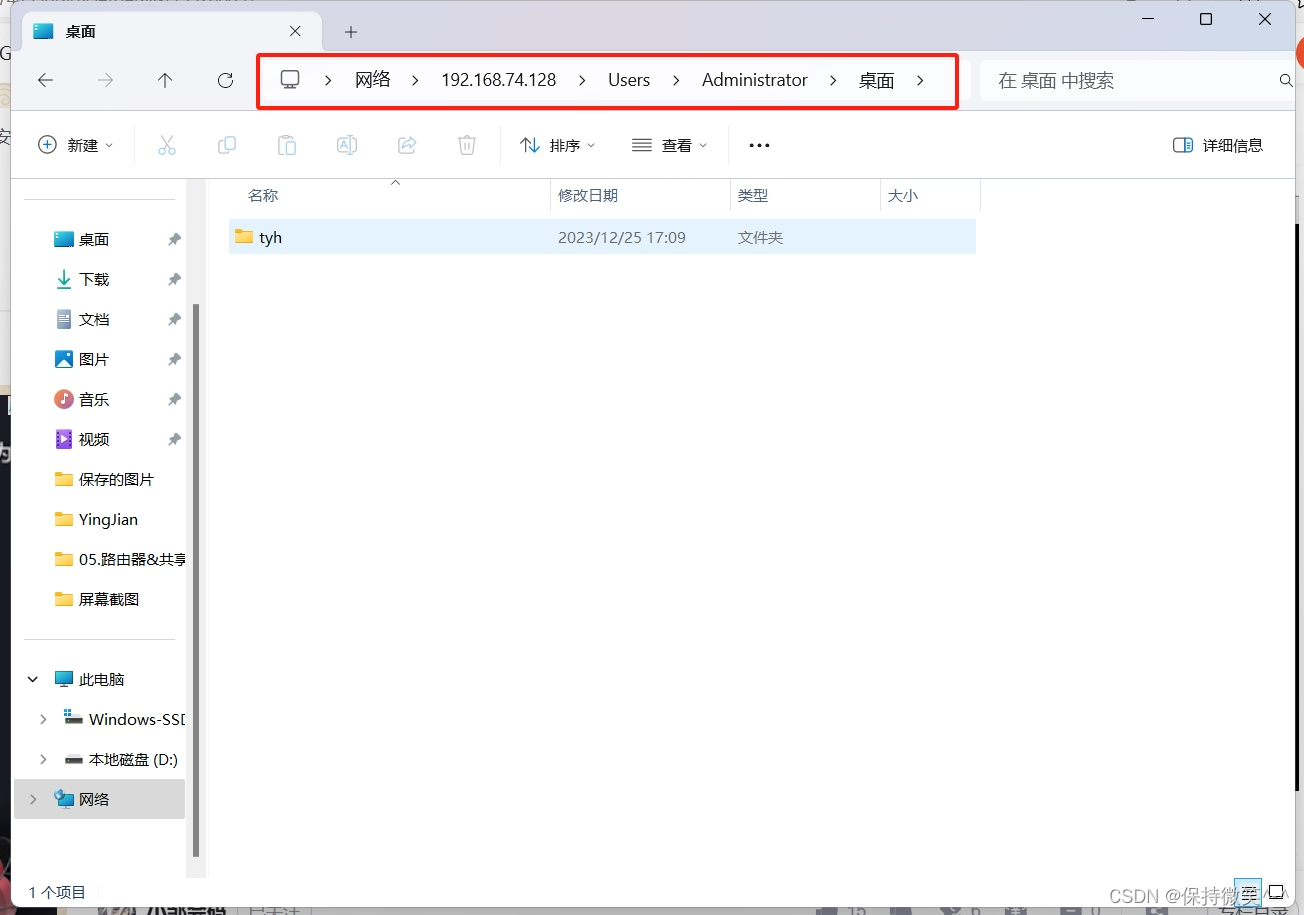Click the search magnifier icon
This screenshot has width=1304, height=915.
tap(1286, 80)
